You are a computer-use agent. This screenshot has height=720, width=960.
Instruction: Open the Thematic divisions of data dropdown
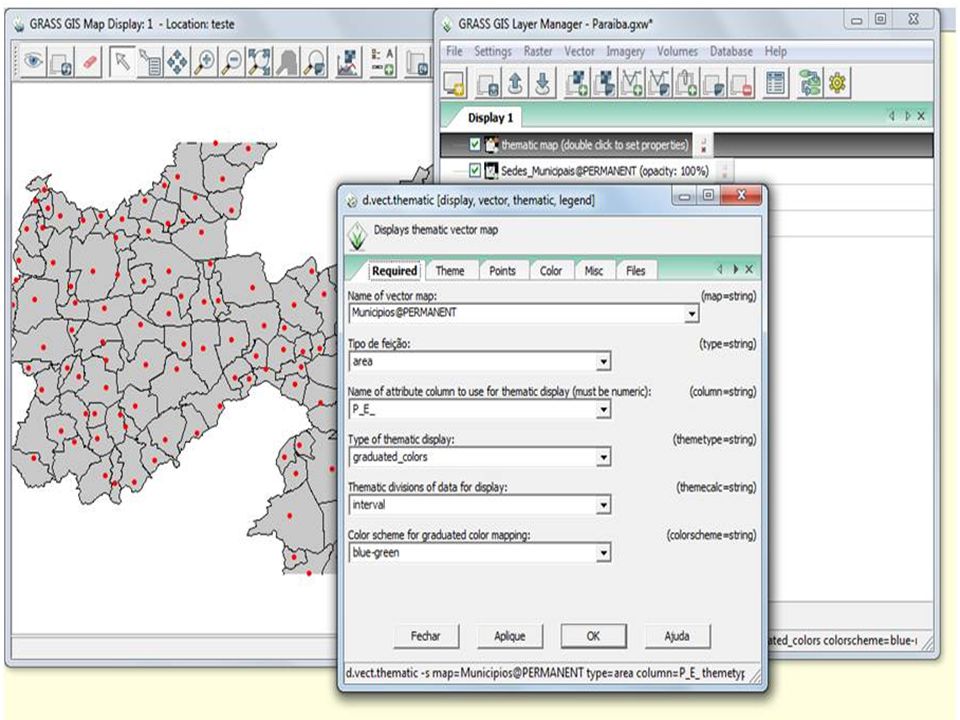tap(604, 505)
